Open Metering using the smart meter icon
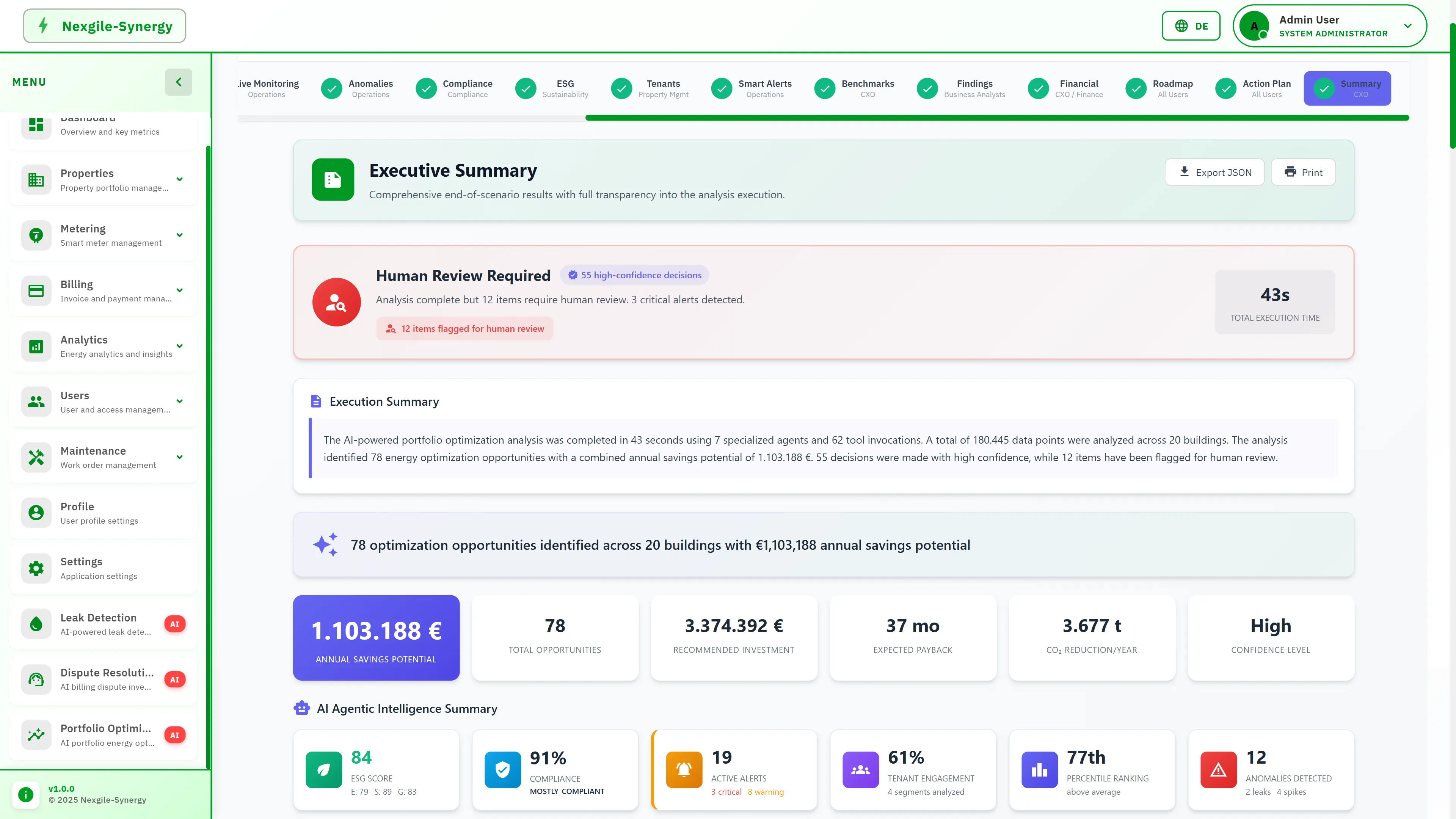1456x819 pixels. pyautogui.click(x=36, y=235)
